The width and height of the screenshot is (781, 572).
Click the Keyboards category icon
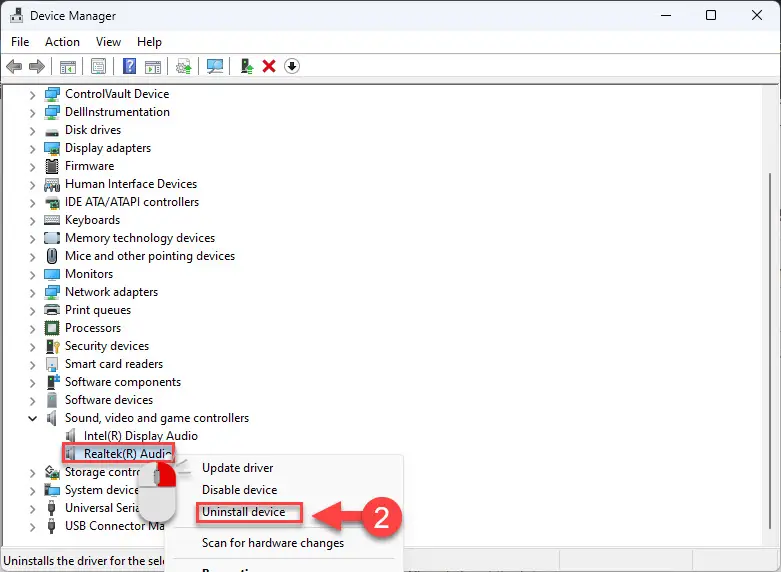click(52, 220)
